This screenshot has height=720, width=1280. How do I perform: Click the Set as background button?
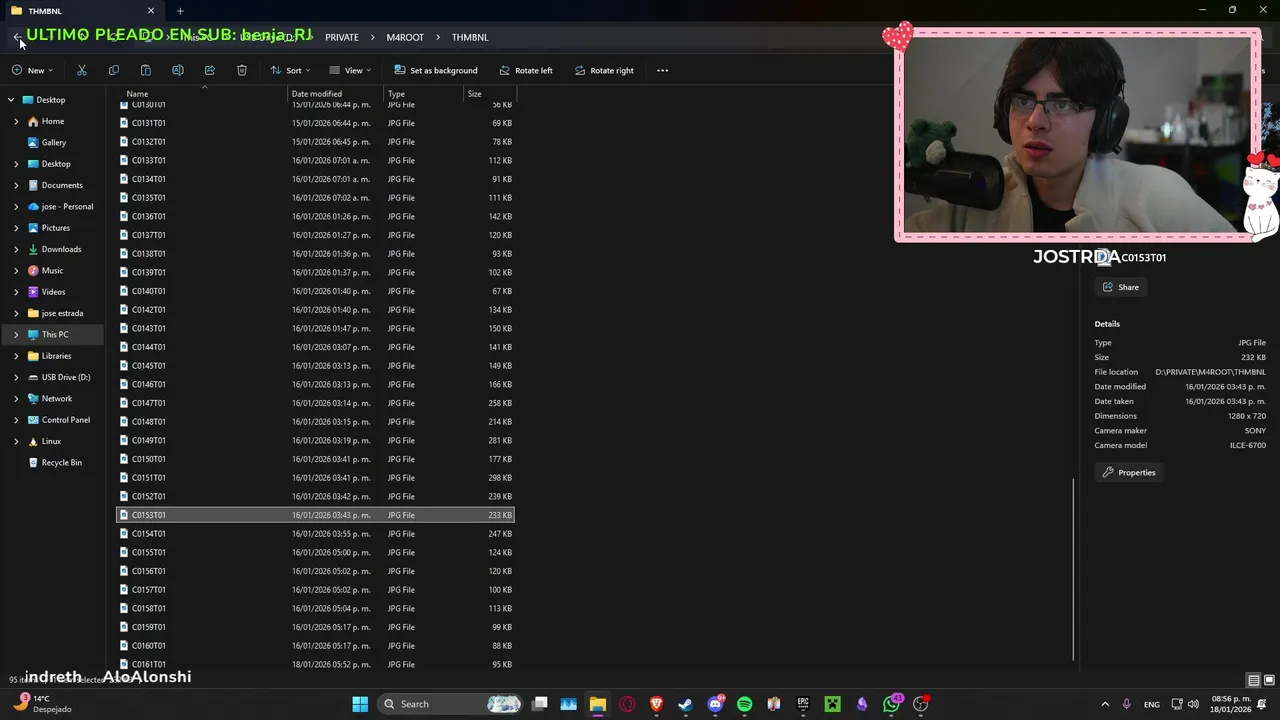pyautogui.click(x=436, y=70)
